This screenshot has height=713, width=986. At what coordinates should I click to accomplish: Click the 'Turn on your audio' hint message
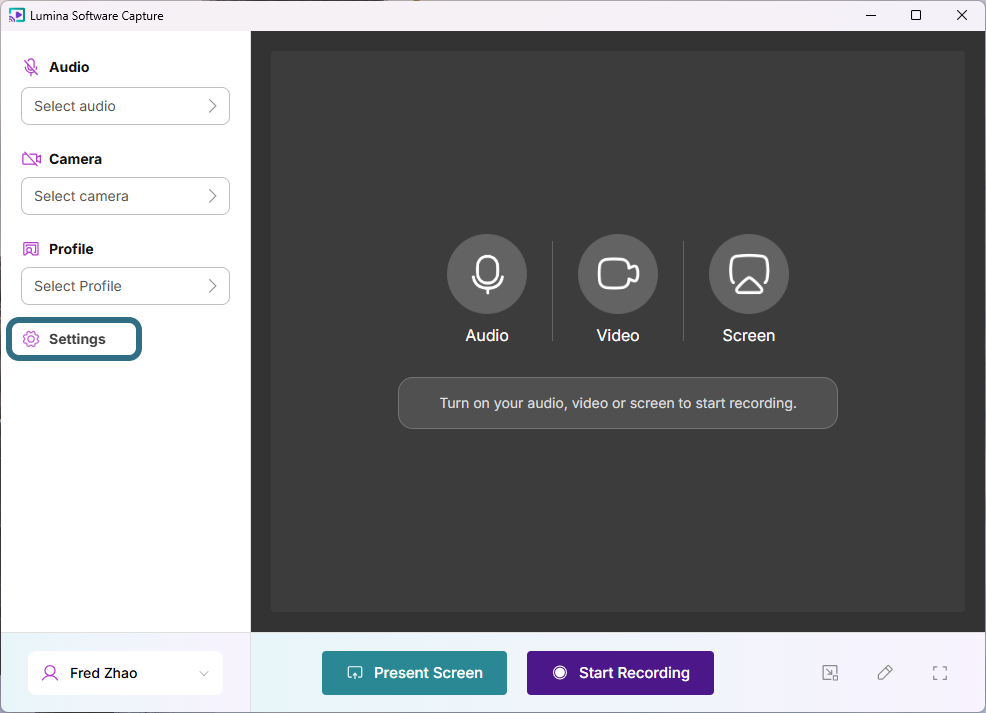click(x=618, y=403)
